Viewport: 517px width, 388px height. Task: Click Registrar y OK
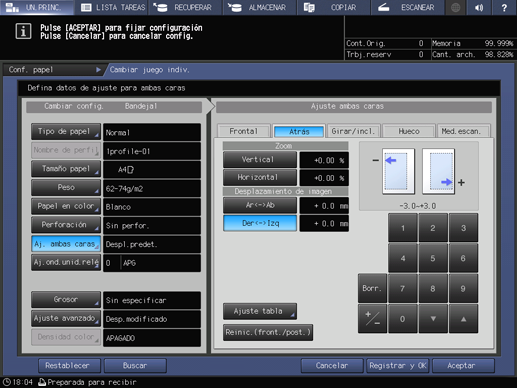click(x=398, y=366)
